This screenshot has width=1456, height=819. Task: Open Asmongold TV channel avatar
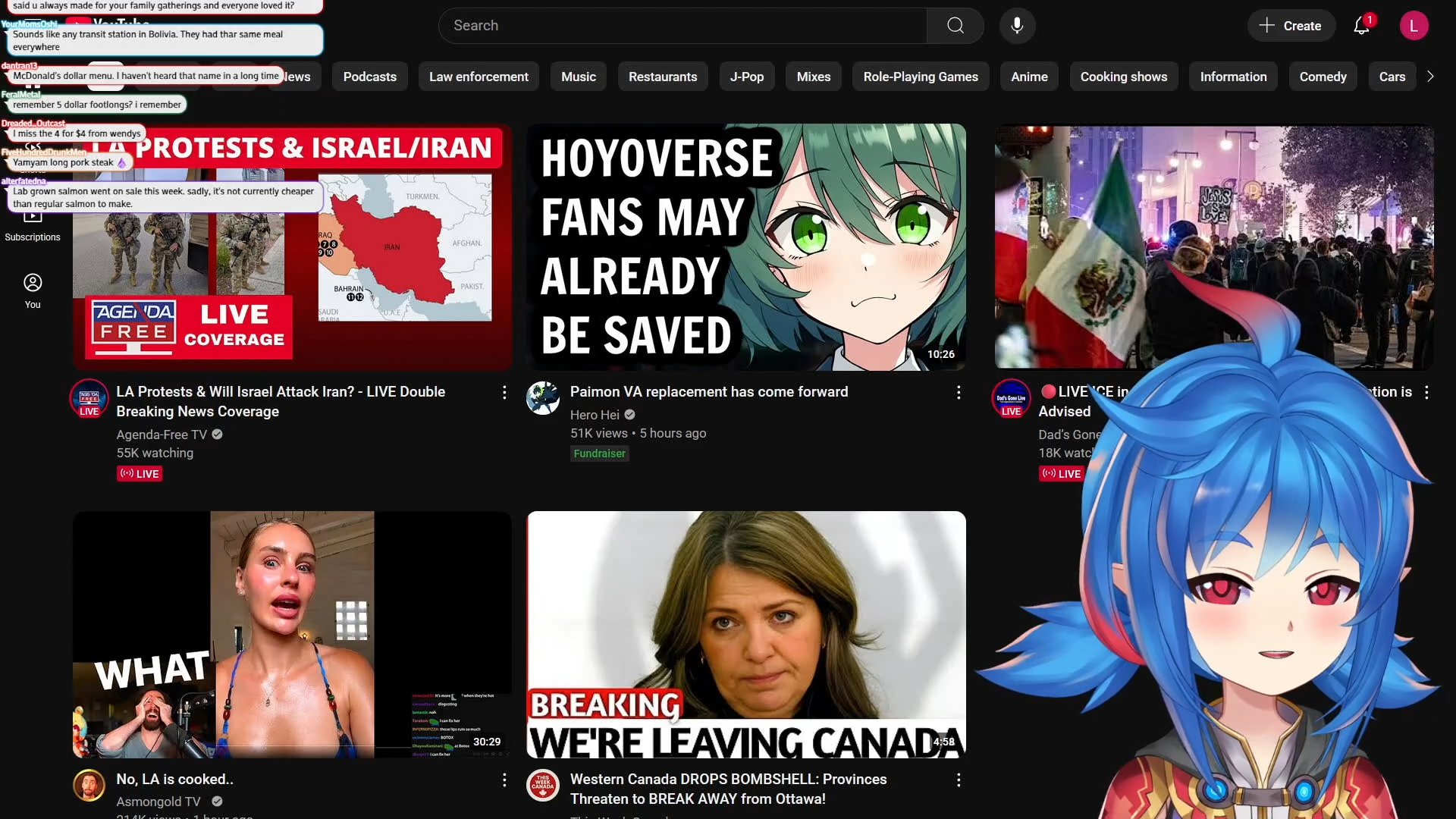89,785
